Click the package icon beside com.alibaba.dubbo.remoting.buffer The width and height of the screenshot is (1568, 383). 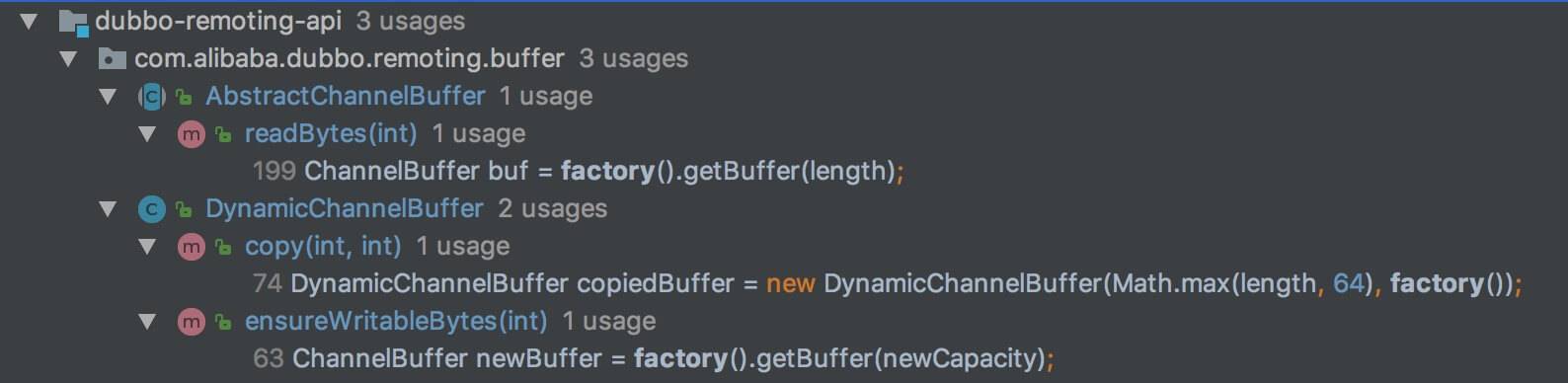(x=113, y=59)
